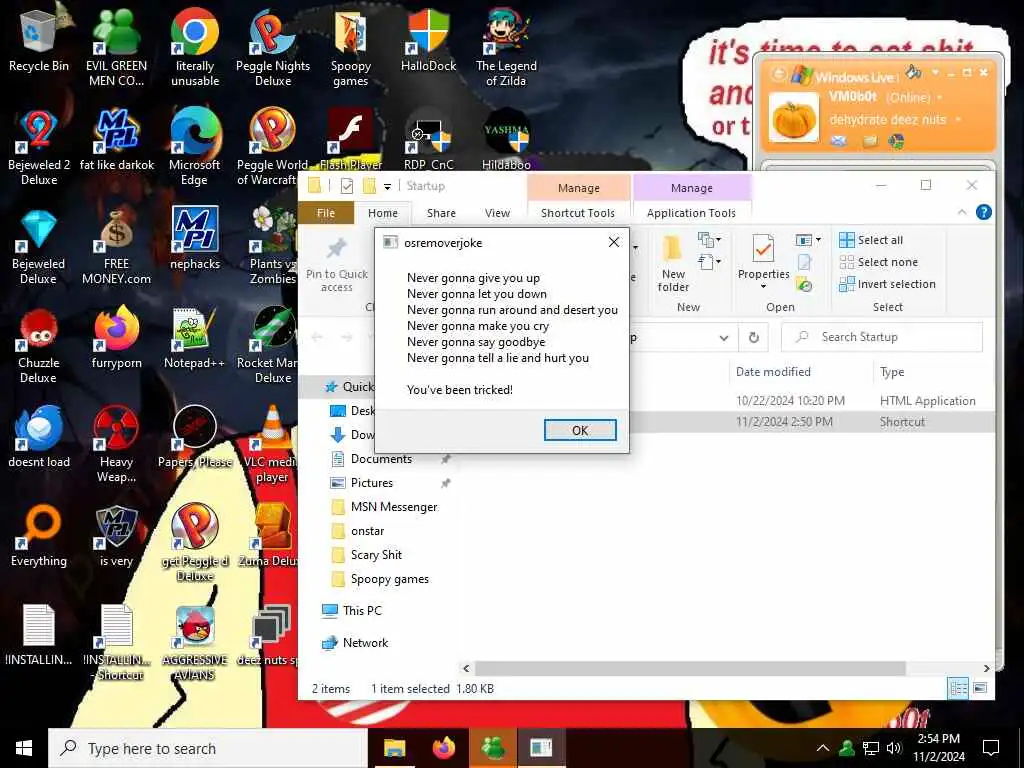The image size is (1024, 768).
Task: Expand the Quick Access Toolbar customize arrow
Action: click(x=387, y=187)
